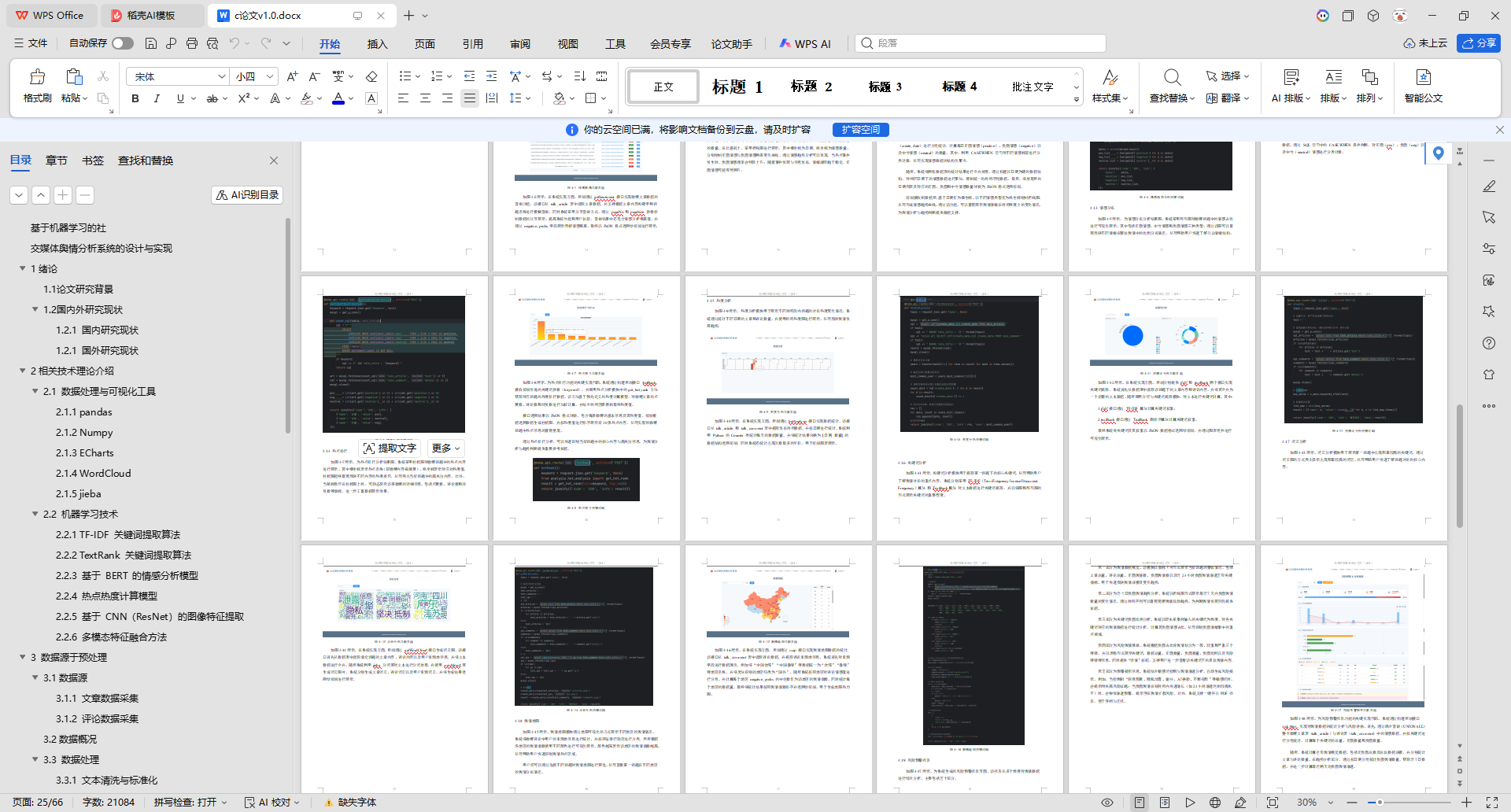Open the zoom percentage dropdown arrow
1511x812 pixels.
tap(1331, 803)
